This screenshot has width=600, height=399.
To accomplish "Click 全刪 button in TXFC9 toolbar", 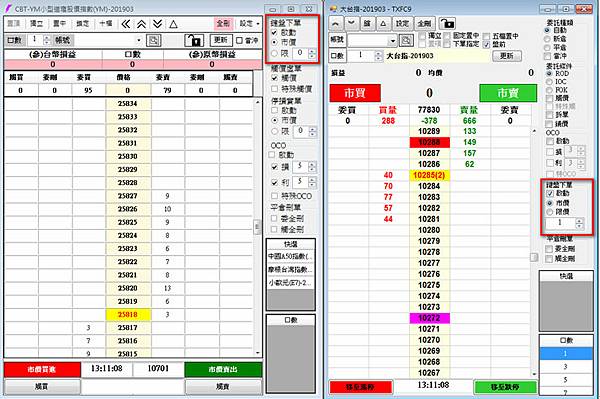I will (424, 24).
